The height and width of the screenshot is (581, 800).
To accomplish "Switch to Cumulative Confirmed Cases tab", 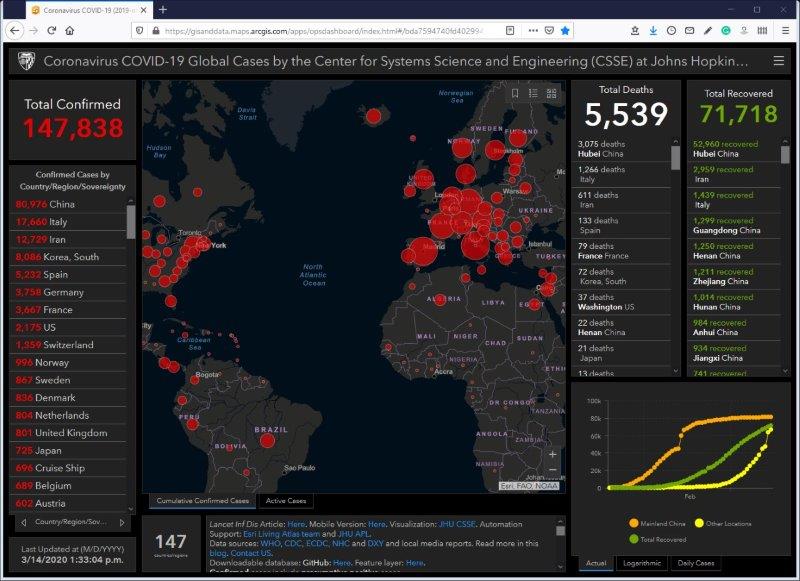I will (x=203, y=500).
